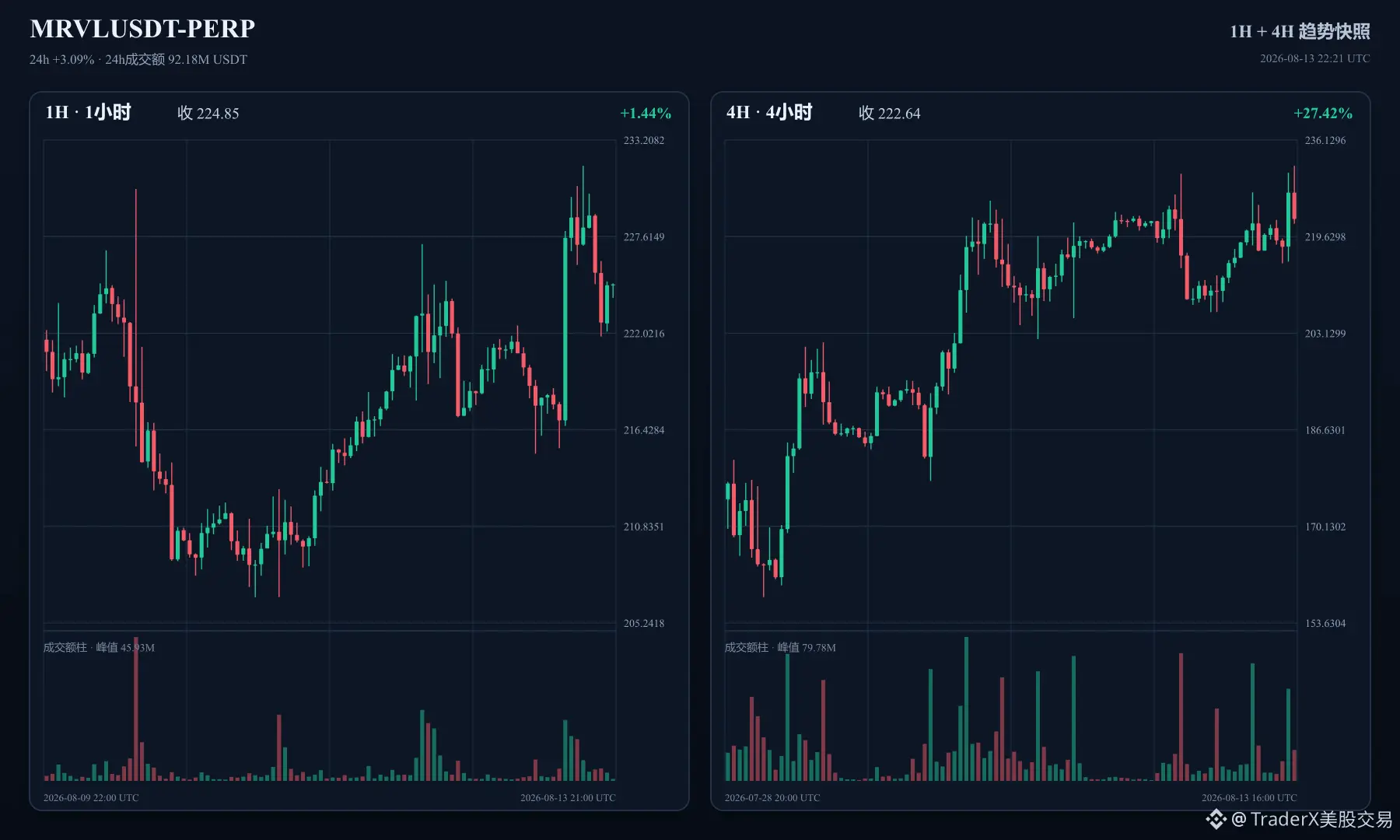Click the MRVLUSDT-PERP symbol title
The height and width of the screenshot is (840, 1400).
142,29
